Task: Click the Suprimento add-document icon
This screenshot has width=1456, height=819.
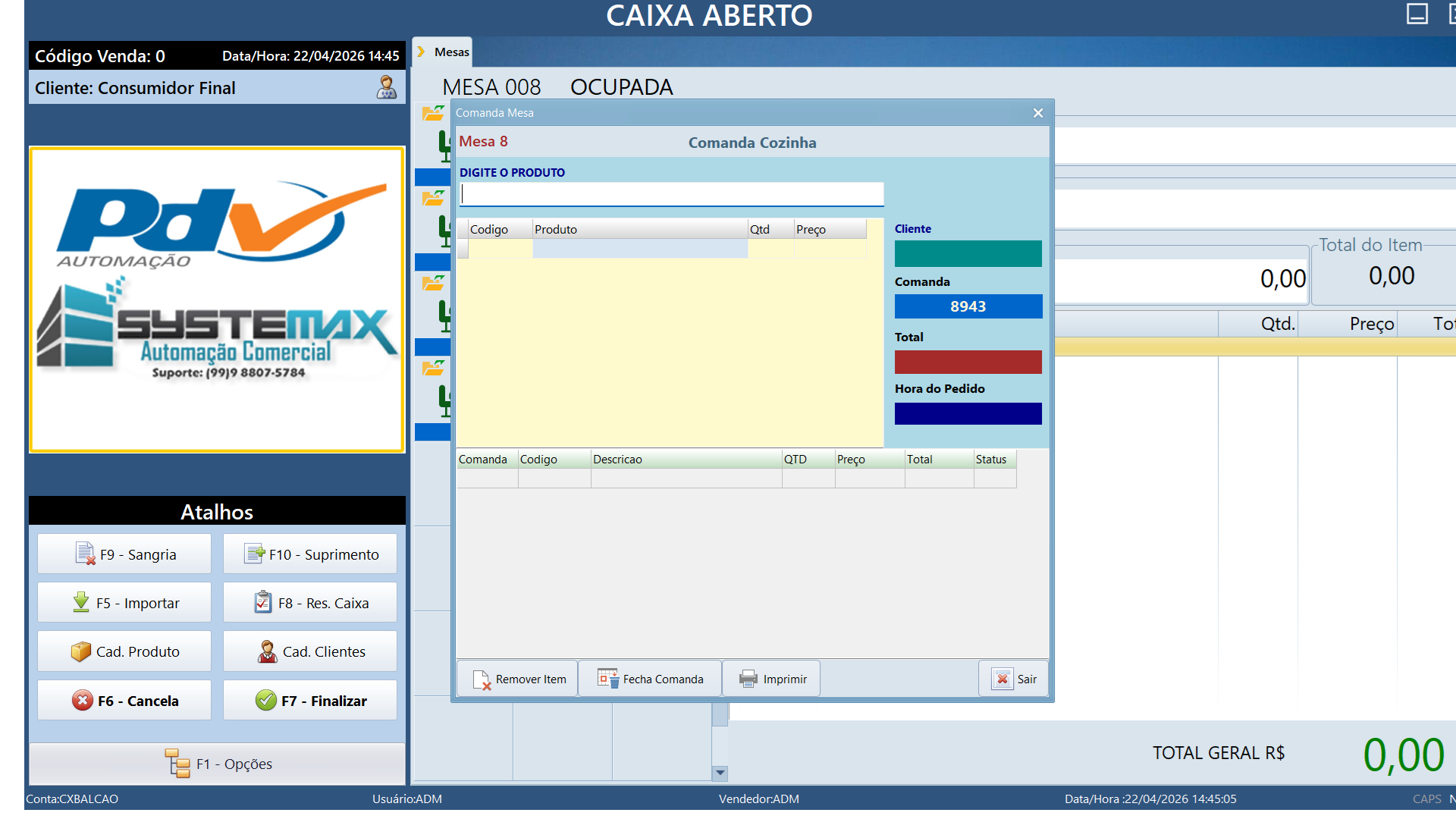Action: [255, 554]
